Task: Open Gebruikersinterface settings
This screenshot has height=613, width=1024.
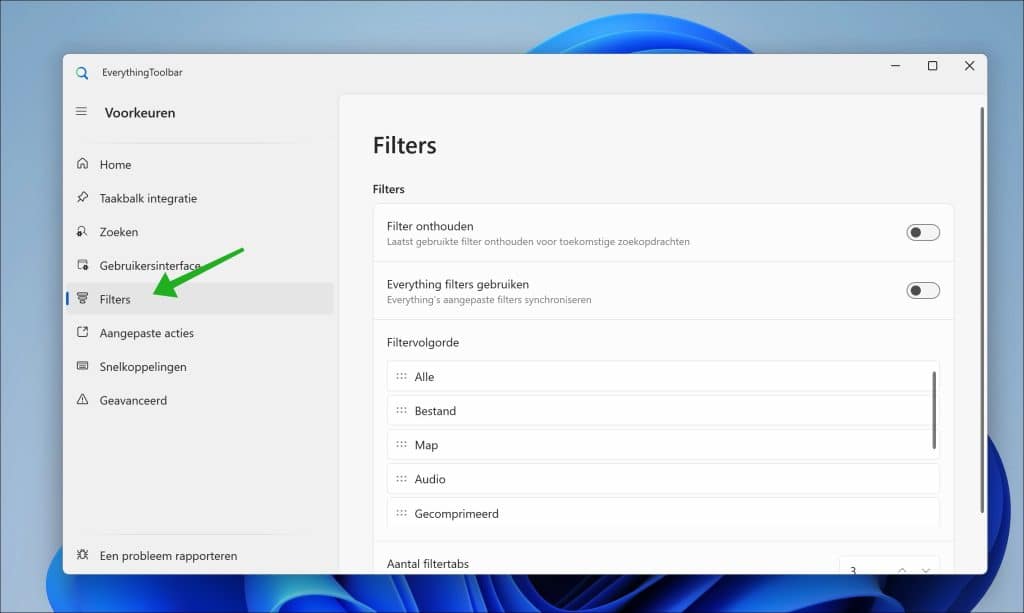Action: (x=199, y=266)
